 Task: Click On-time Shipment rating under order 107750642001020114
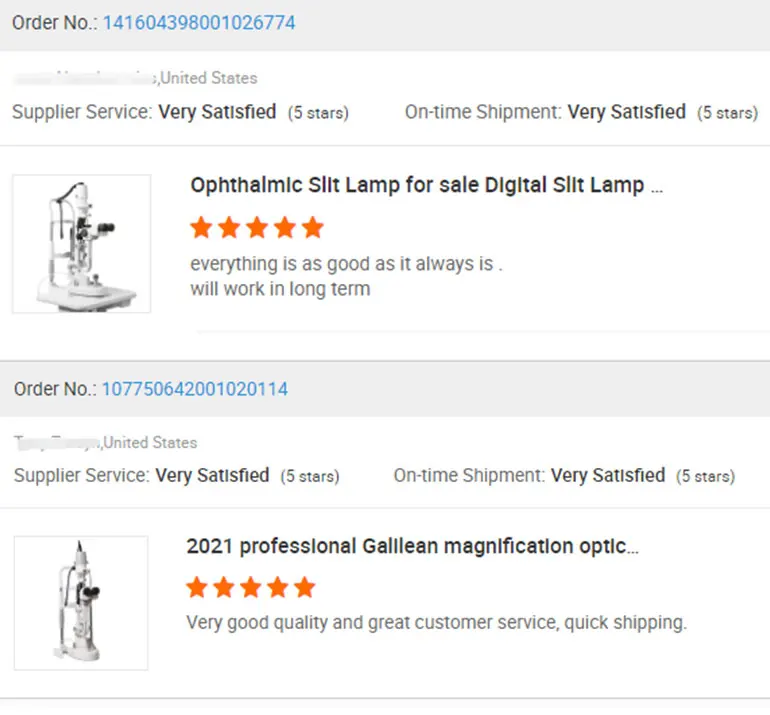tap(608, 476)
